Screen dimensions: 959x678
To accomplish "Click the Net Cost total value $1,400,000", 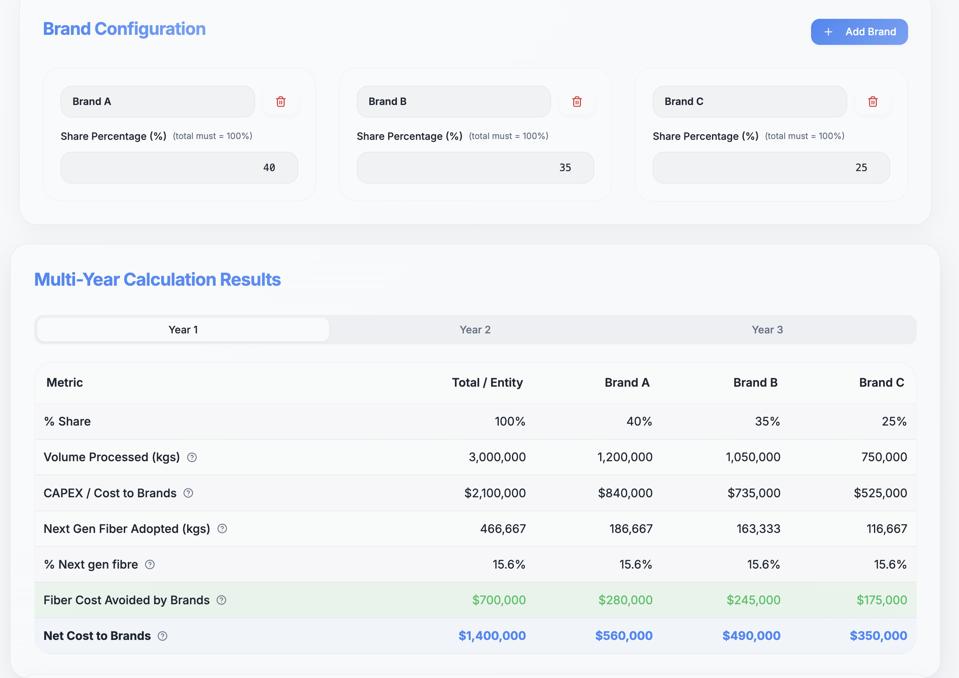I will tap(492, 636).
